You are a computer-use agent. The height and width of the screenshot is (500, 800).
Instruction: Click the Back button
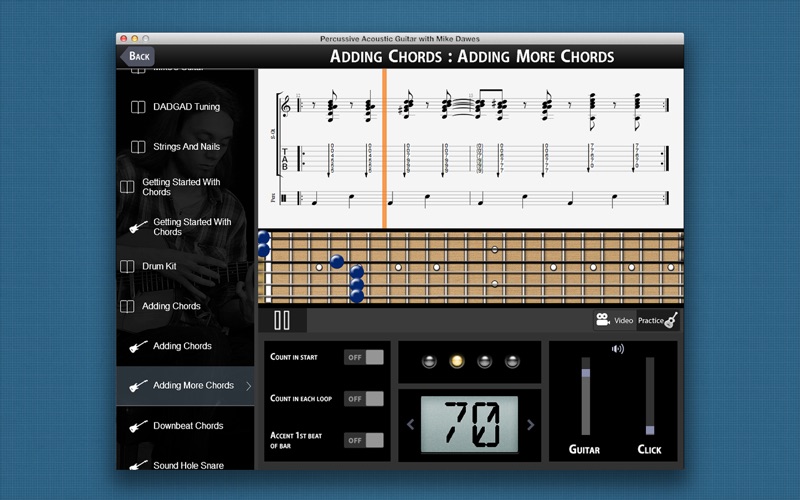138,56
